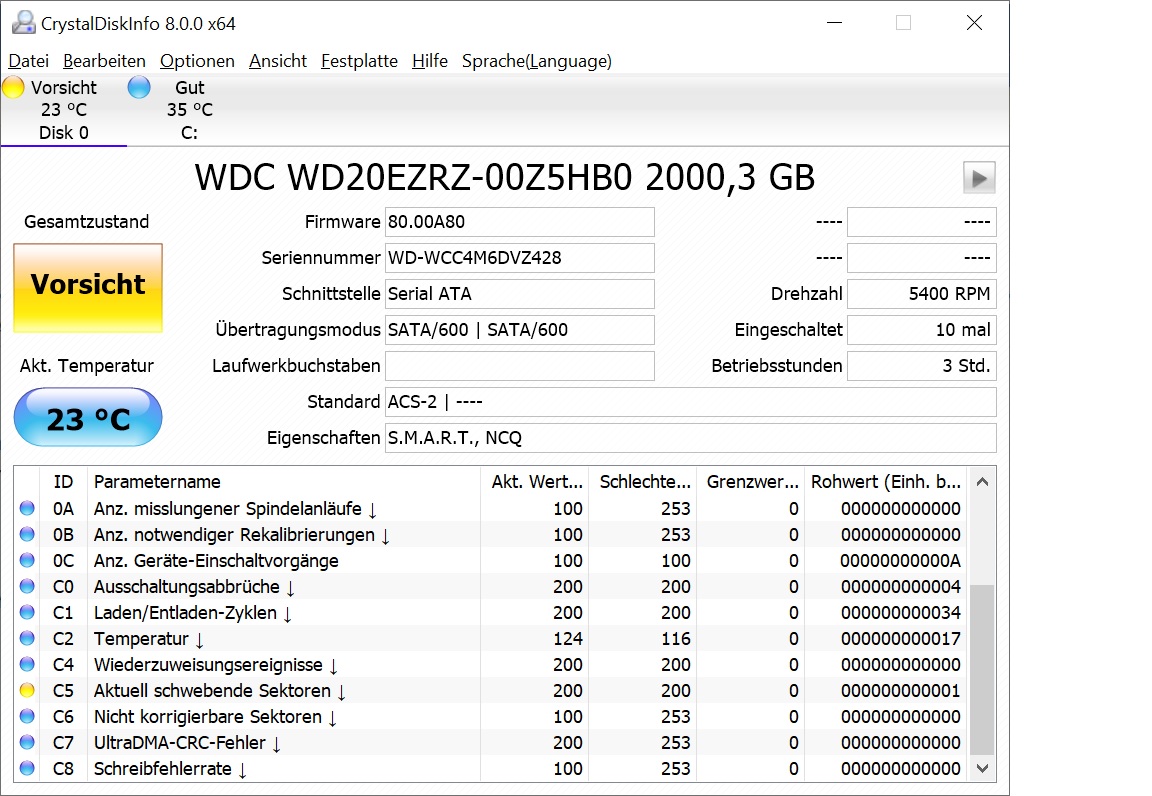This screenshot has height=796, width=1152.
Task: Select the Disk 0 Vorsicht drive tab
Action: (x=64, y=110)
